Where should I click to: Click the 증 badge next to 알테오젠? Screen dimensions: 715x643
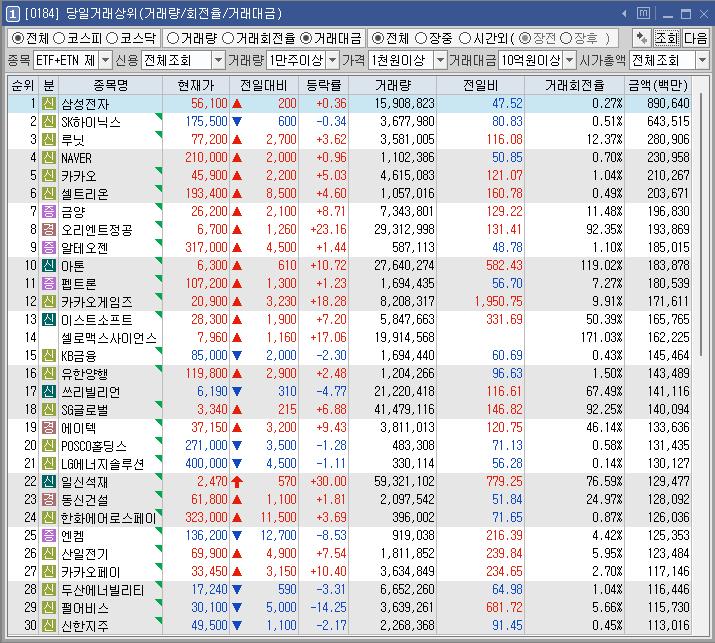pyautogui.click(x=49, y=248)
